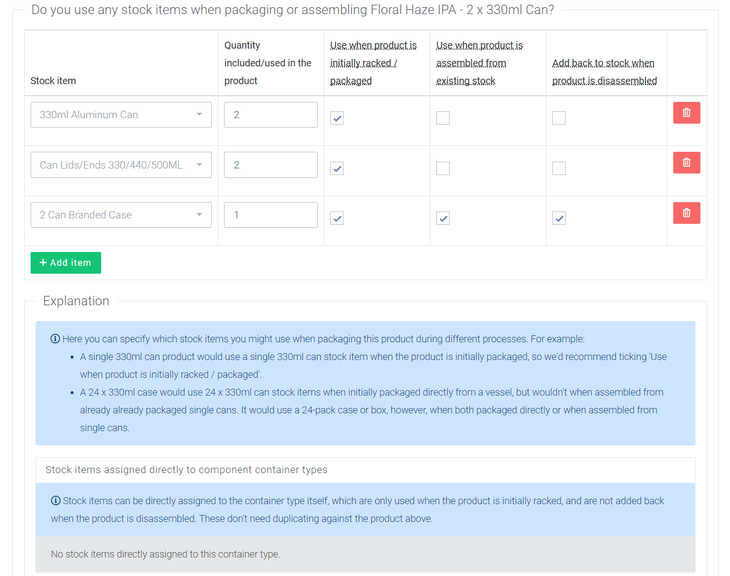Image resolution: width=730 pixels, height=576 pixels.
Task: Enable 'assembled from existing stock' for Can Lids/Ends
Action: coord(443,168)
